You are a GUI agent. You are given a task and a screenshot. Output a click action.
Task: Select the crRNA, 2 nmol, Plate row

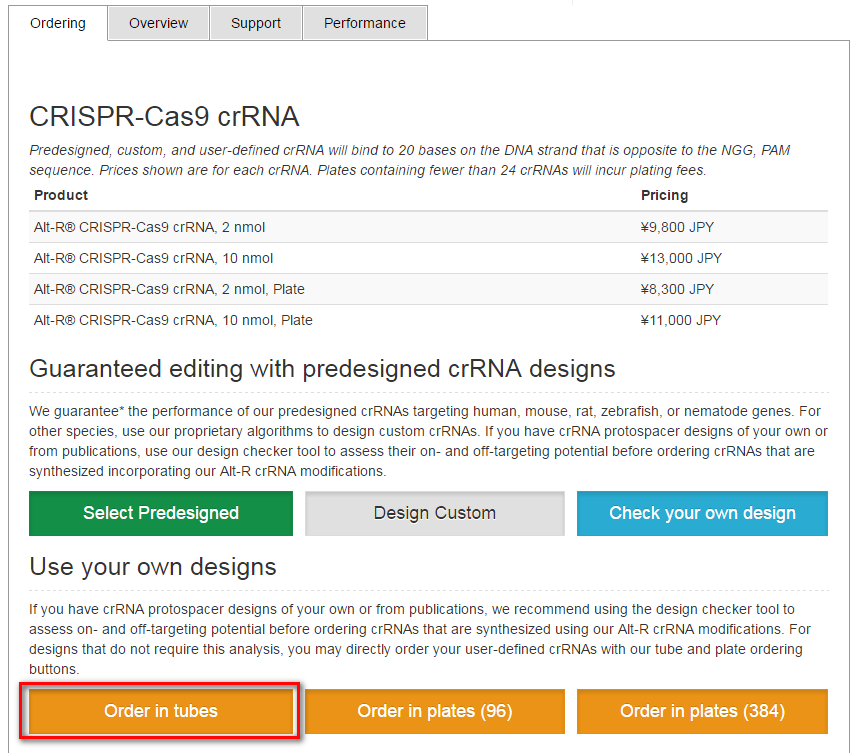pyautogui.click(x=428, y=289)
